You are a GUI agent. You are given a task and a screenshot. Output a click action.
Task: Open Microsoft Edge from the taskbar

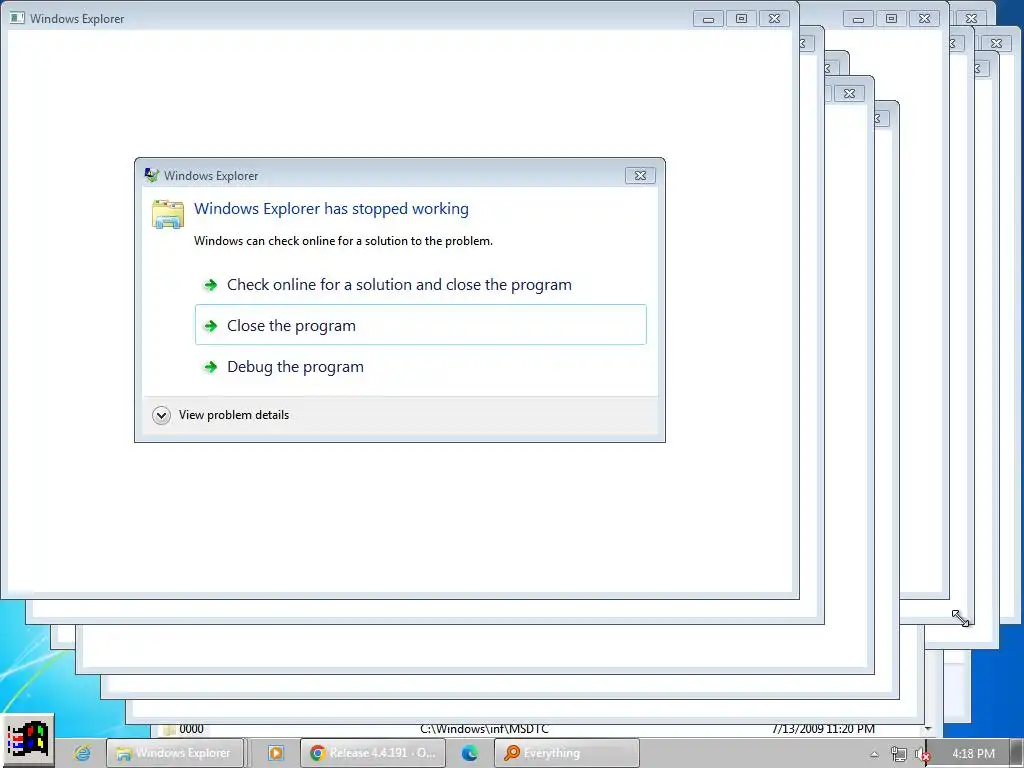[470, 753]
